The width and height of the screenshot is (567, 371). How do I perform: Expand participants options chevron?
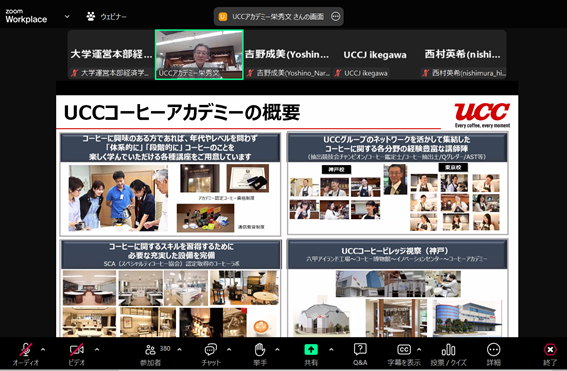(179, 350)
